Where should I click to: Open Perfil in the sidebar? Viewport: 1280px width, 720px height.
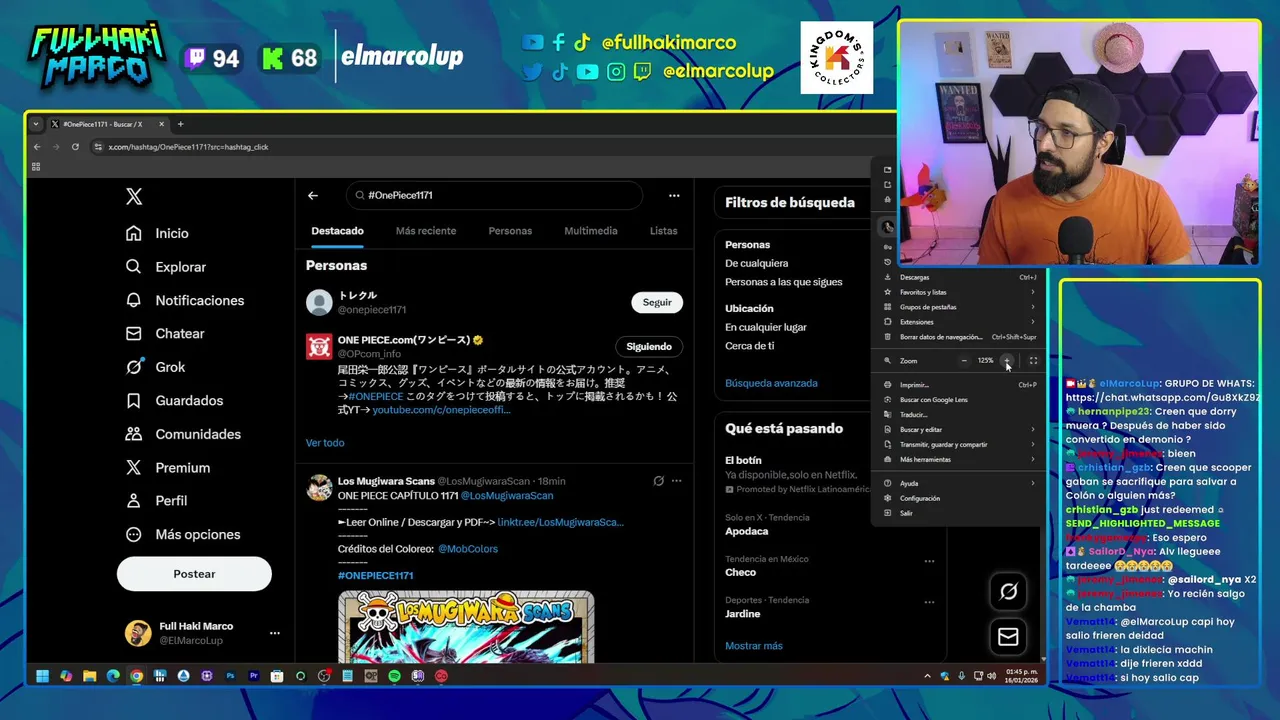(156, 500)
